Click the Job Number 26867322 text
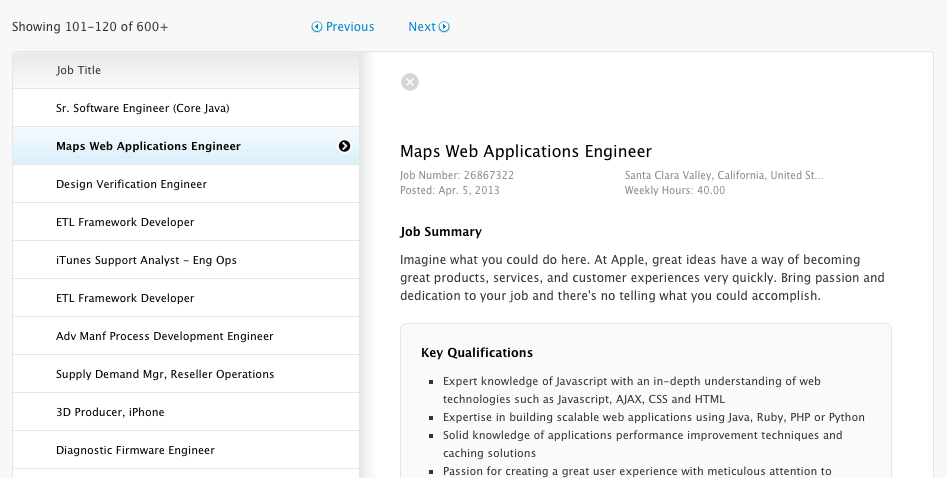This screenshot has height=478, width=947. point(457,175)
